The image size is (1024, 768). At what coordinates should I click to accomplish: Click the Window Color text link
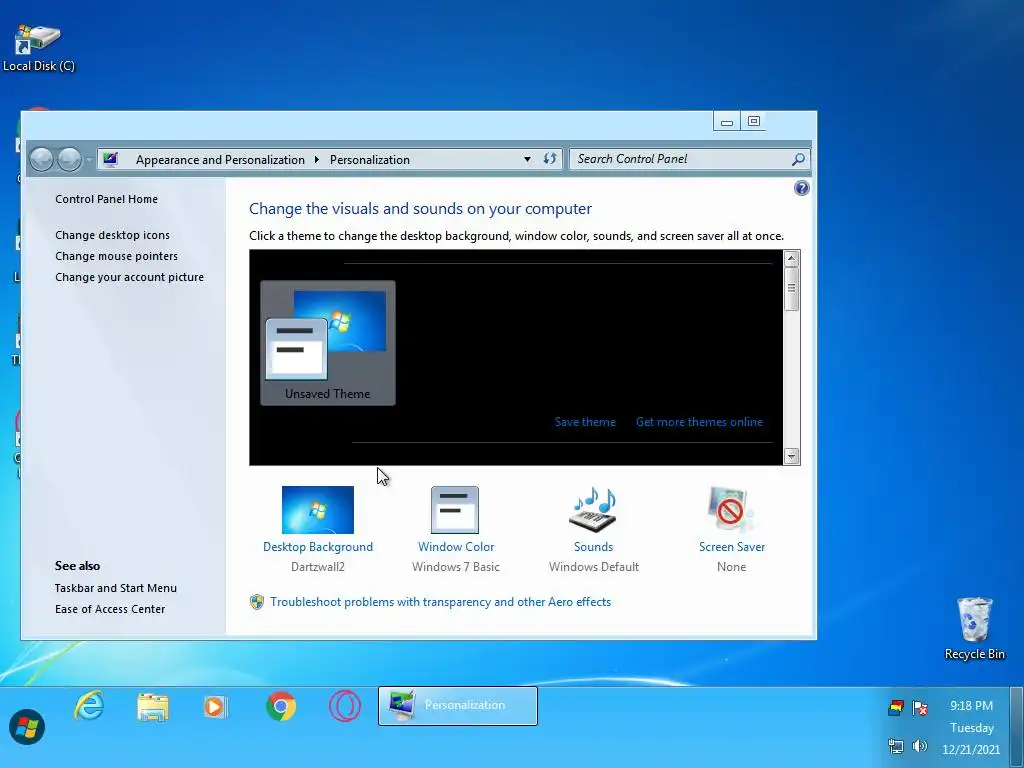tap(456, 547)
